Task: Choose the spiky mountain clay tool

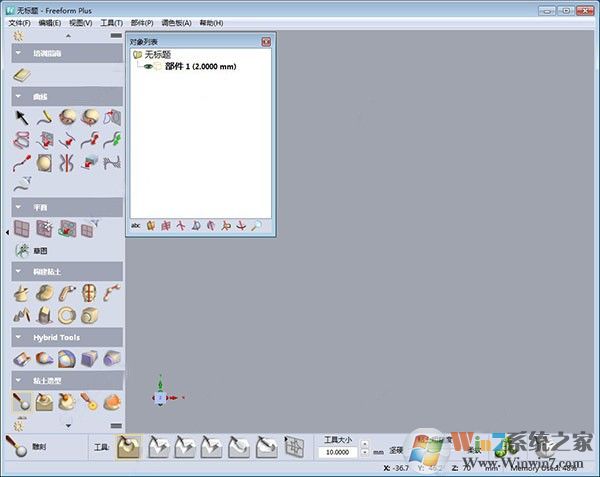Action: click(x=22, y=316)
